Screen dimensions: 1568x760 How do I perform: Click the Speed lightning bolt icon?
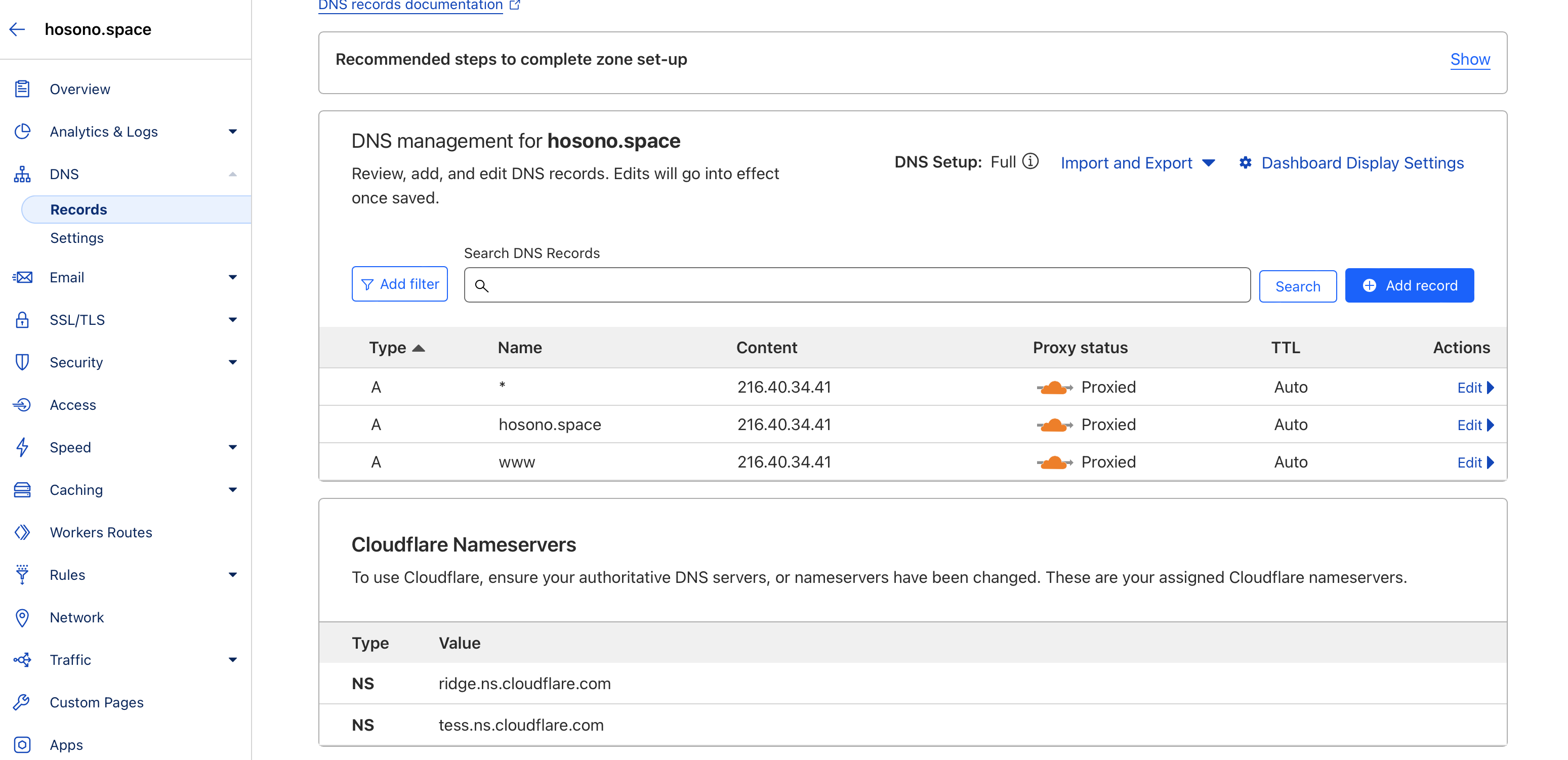point(22,447)
